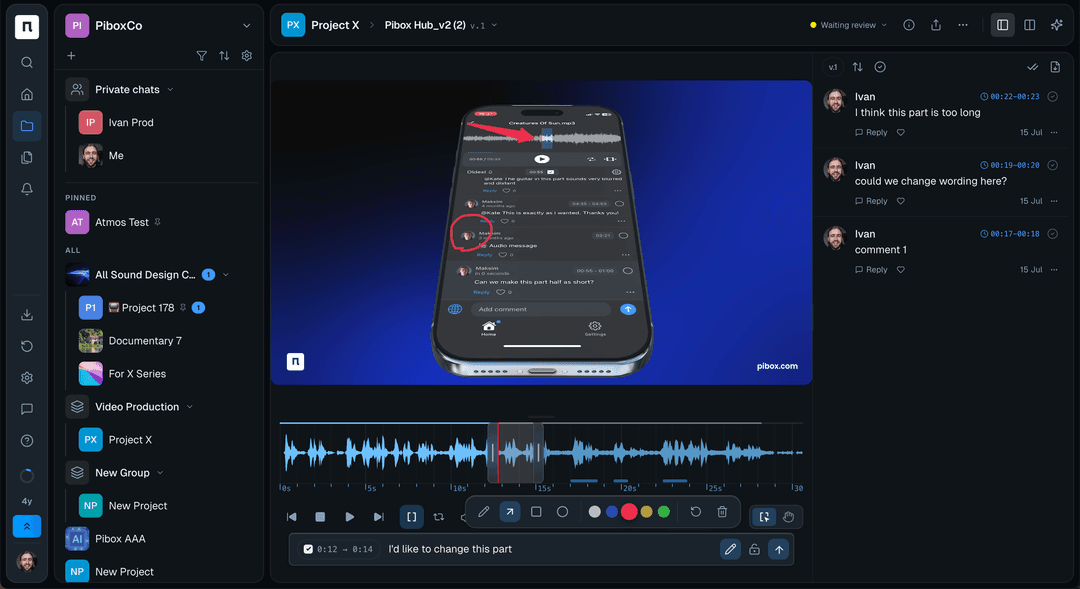1080x589 pixels.
Task: Open the help question mark icon
Action: [27, 441]
